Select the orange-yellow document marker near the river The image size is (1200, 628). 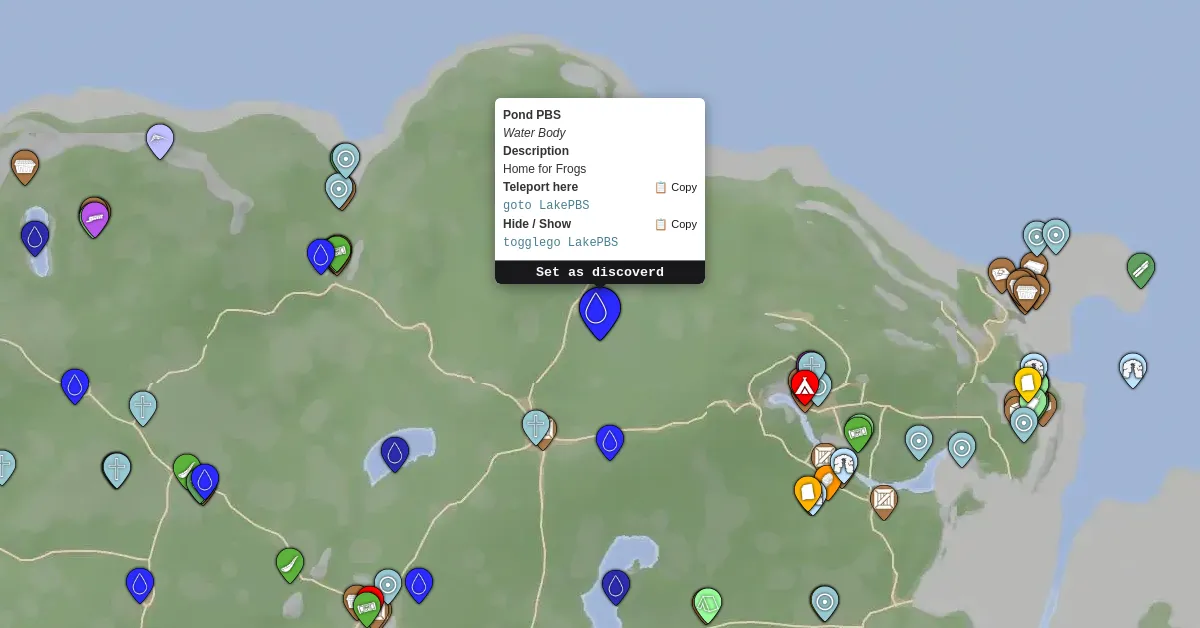pos(808,492)
